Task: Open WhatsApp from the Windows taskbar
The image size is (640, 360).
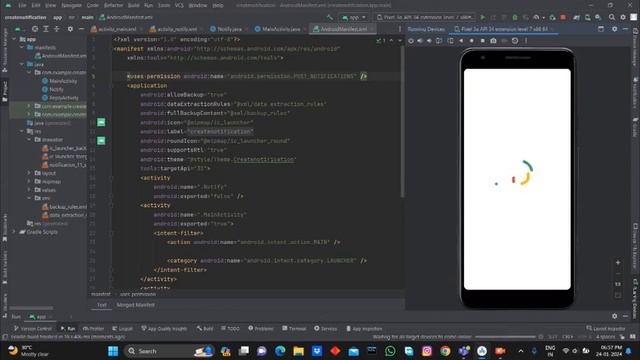Action: (390, 351)
